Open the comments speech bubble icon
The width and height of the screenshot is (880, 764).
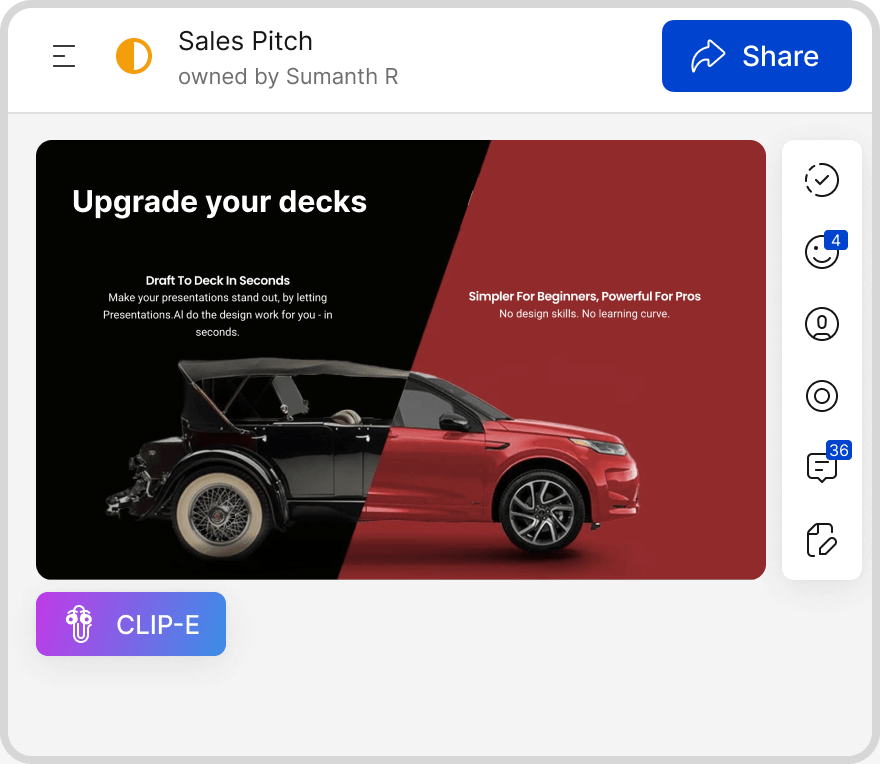[820, 468]
